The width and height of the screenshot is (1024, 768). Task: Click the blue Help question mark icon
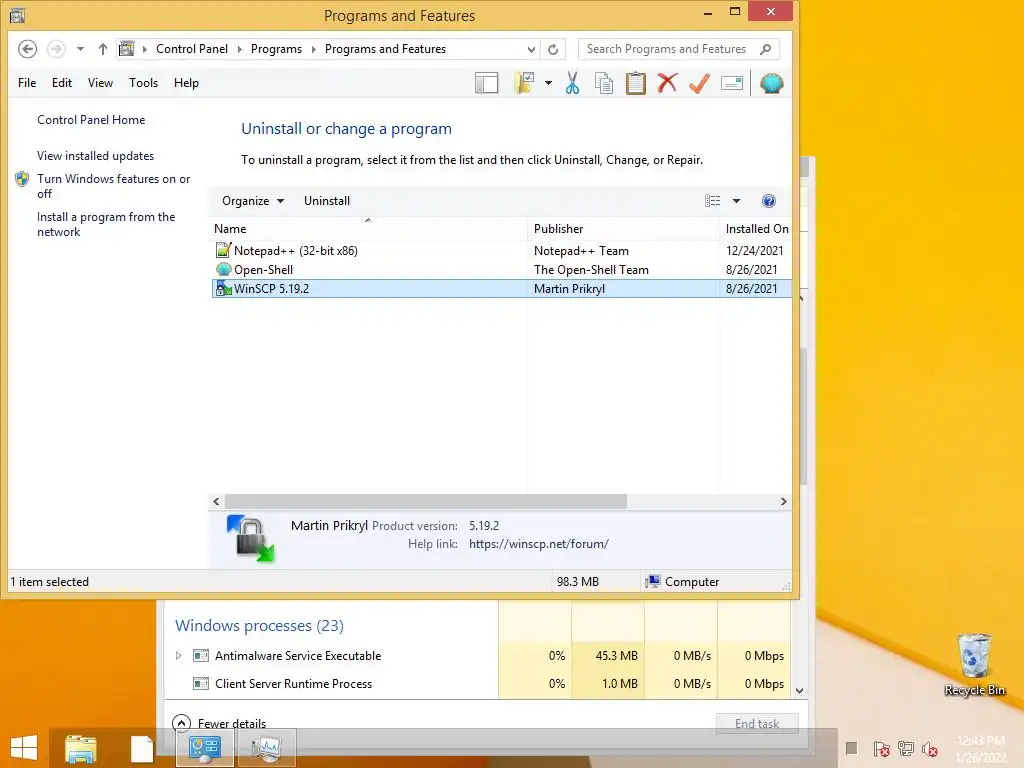[769, 200]
